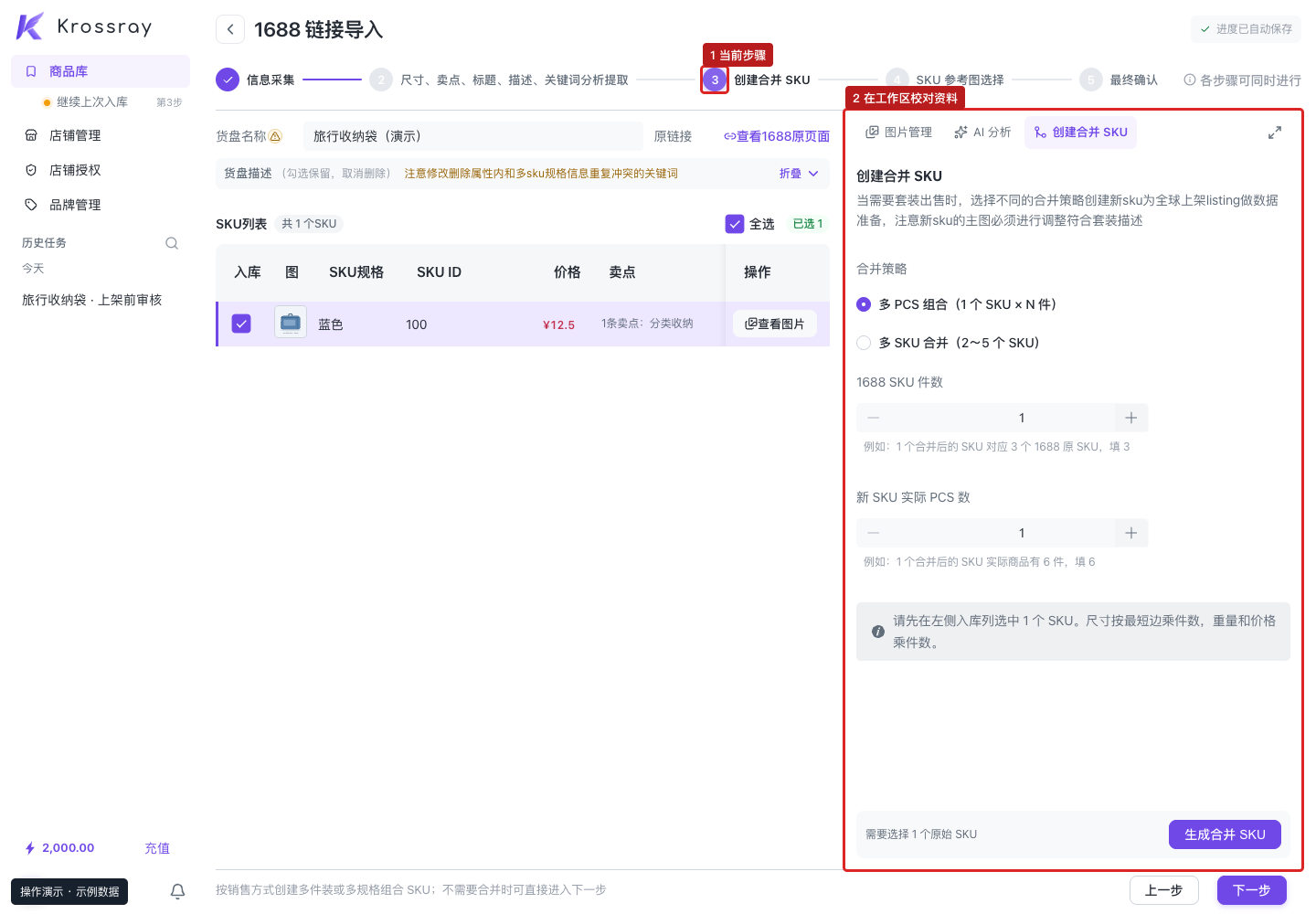Focus the 货盘名称 input field

point(473,136)
